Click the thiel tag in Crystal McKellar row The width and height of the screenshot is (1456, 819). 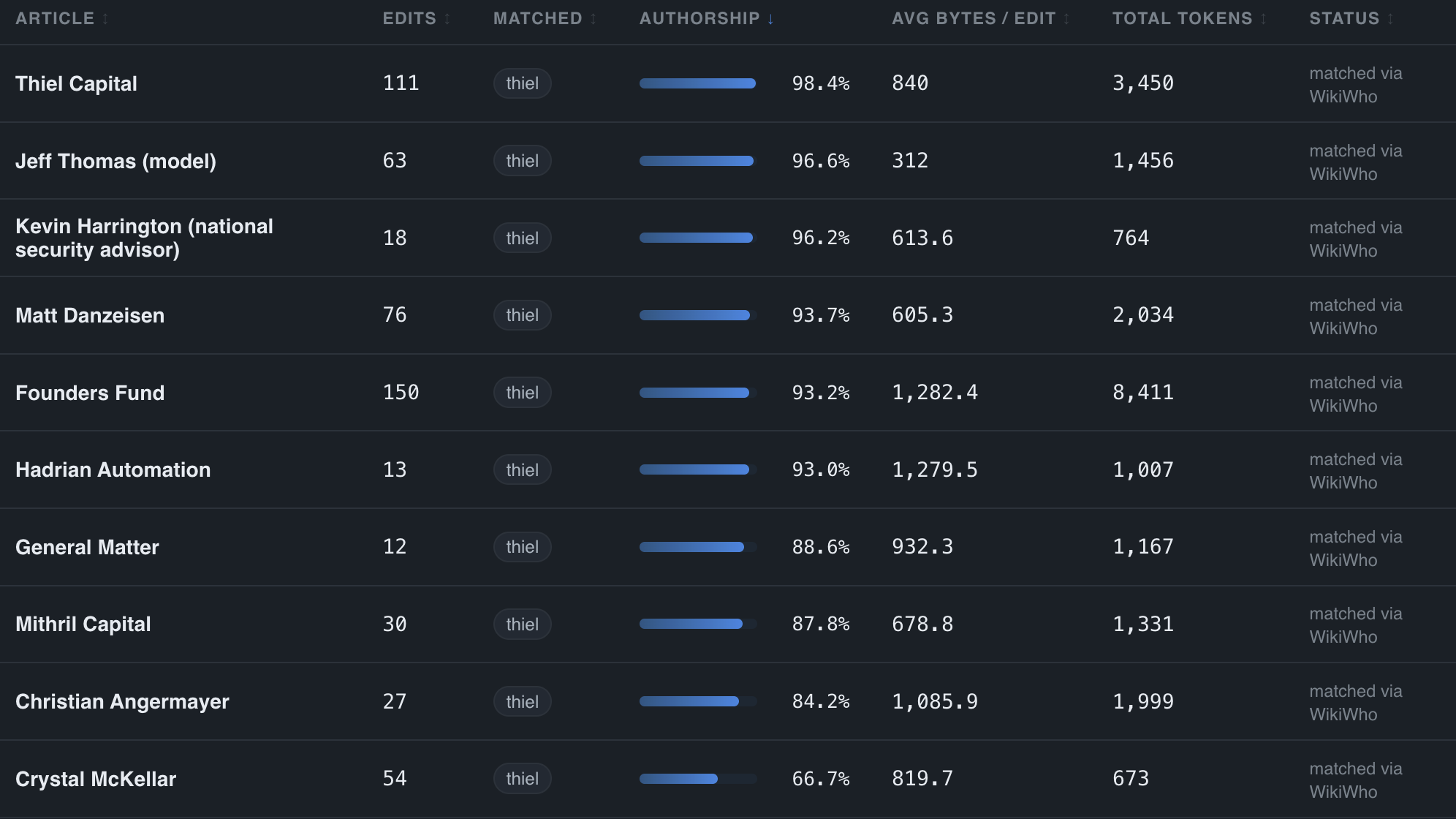522,779
